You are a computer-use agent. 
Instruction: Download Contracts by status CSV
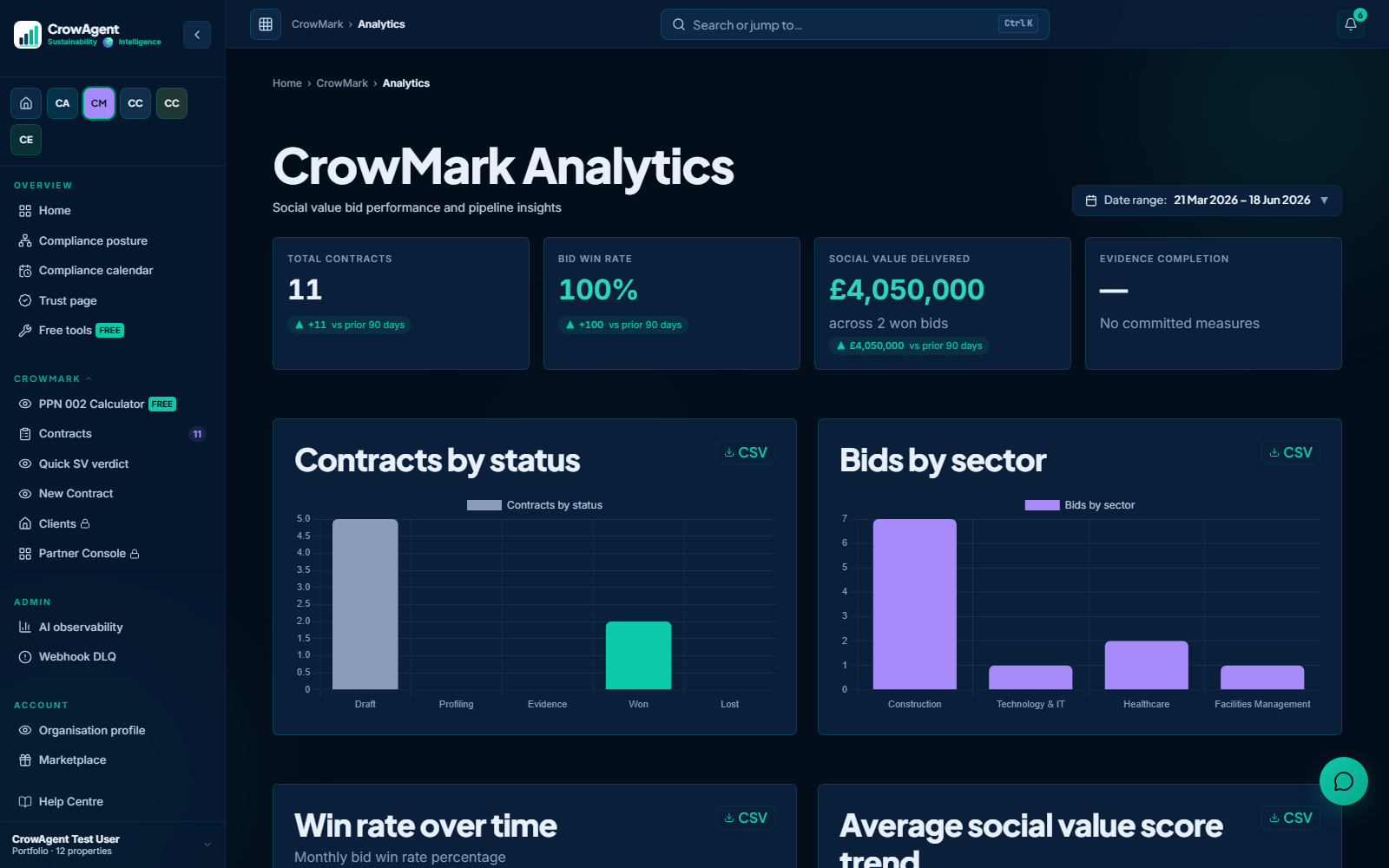(746, 452)
